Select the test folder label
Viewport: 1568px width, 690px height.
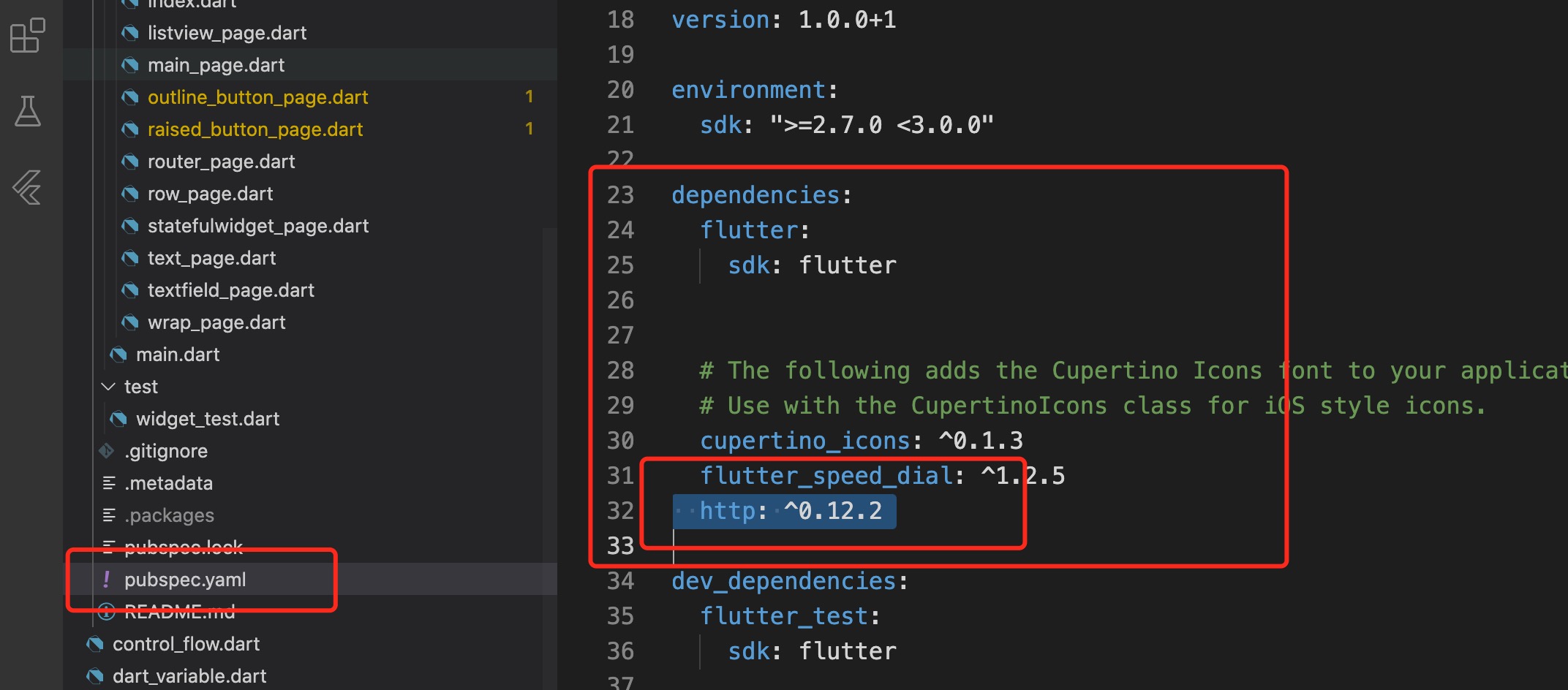[140, 387]
